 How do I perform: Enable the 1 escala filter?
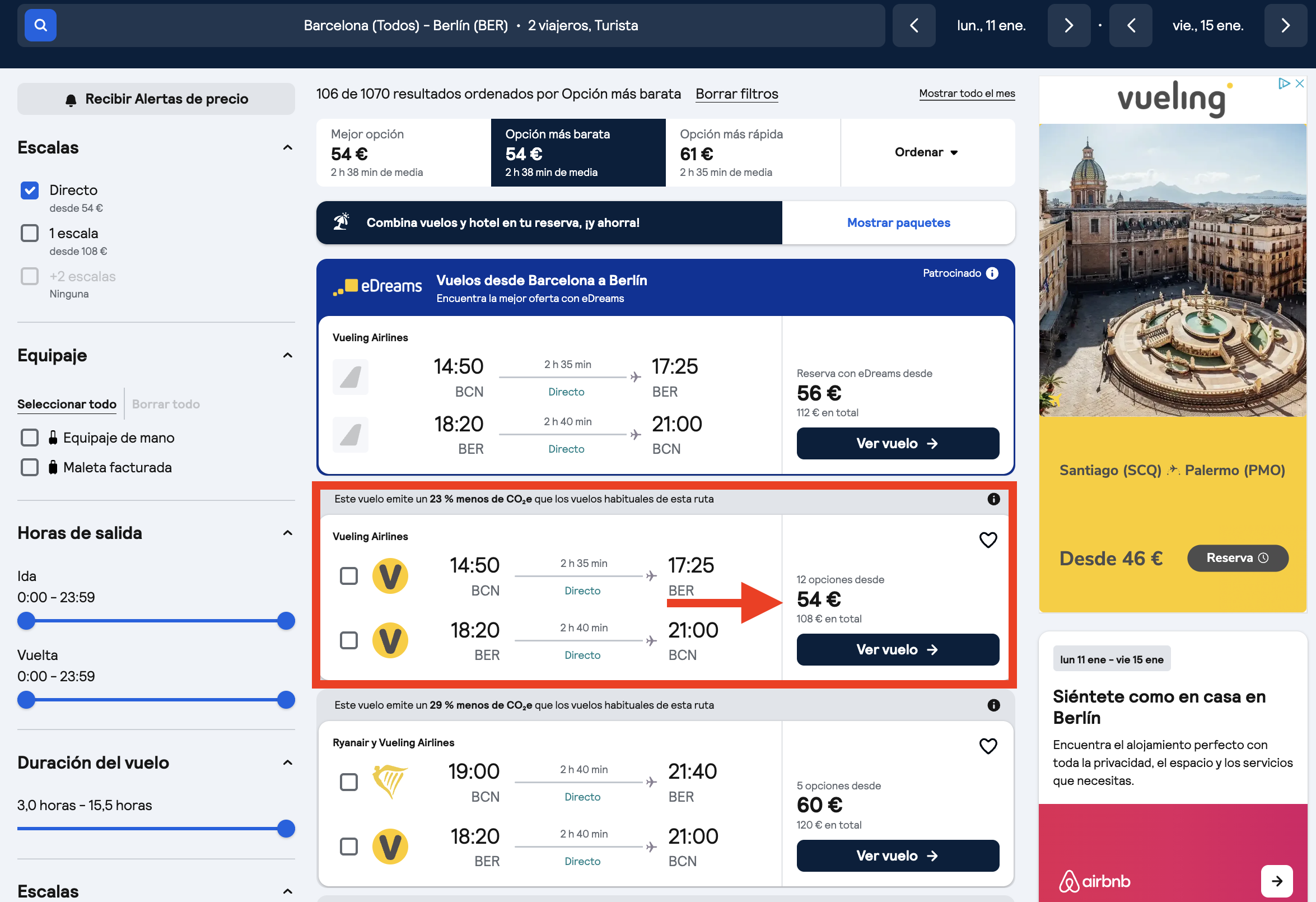pos(30,234)
